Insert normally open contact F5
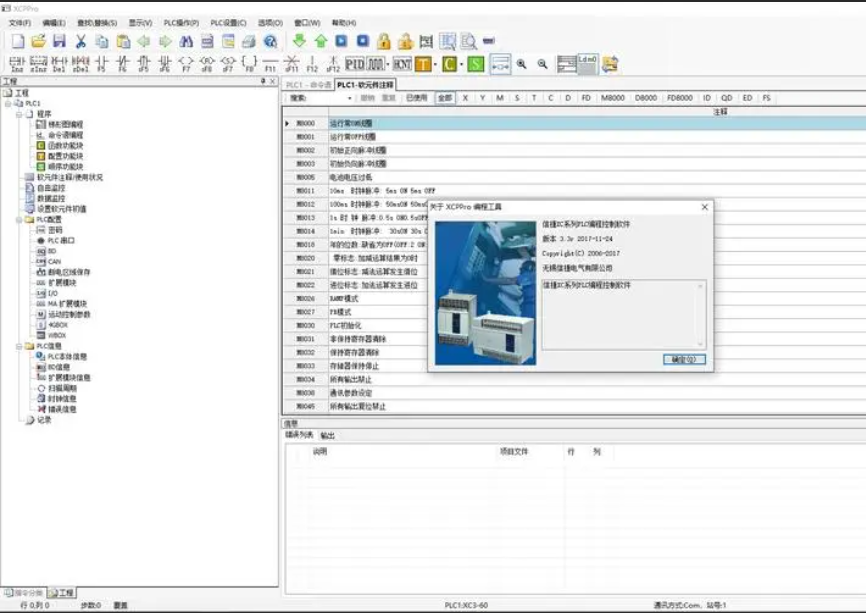 click(x=102, y=64)
